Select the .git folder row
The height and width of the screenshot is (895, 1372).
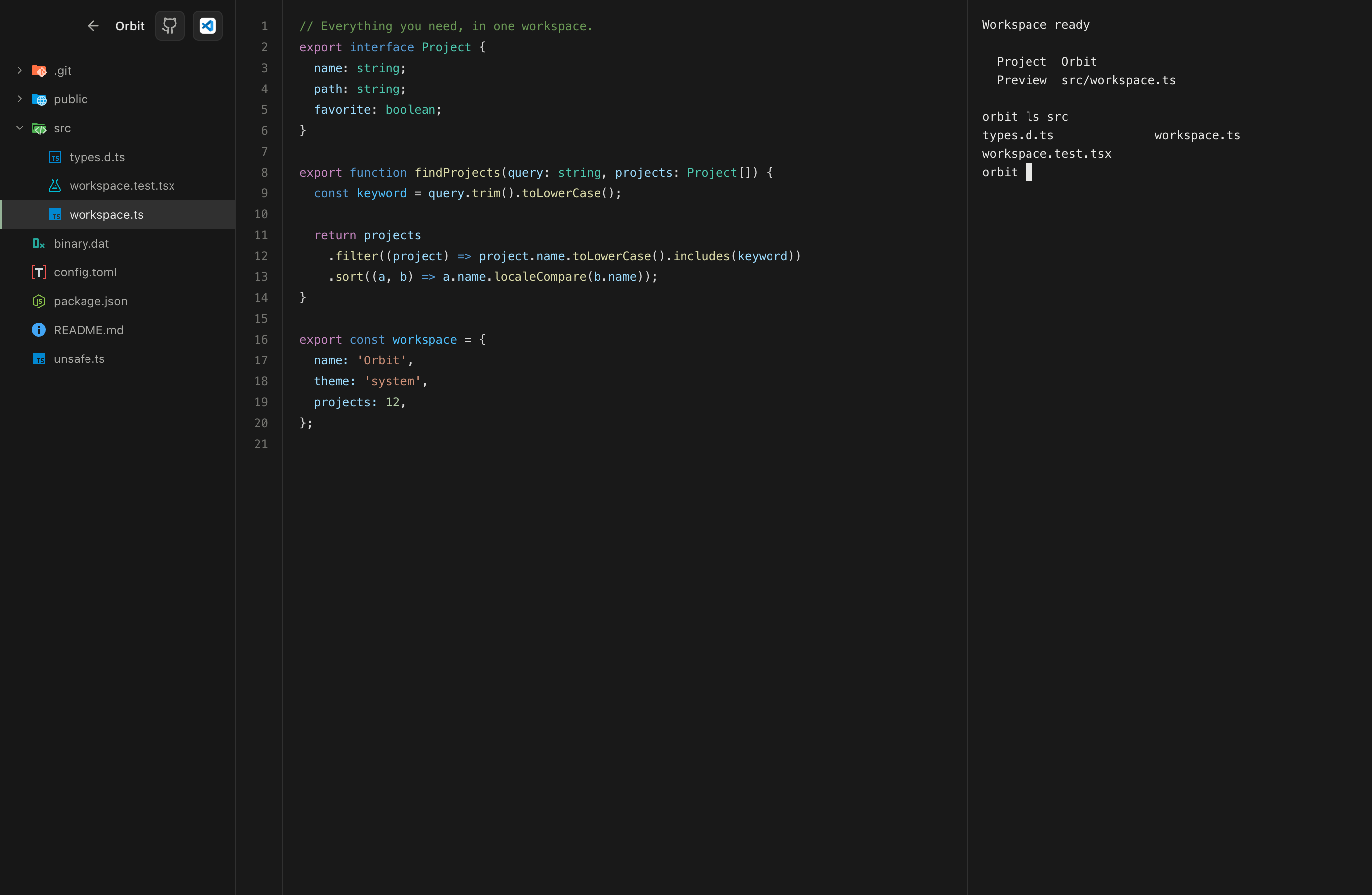coord(118,70)
